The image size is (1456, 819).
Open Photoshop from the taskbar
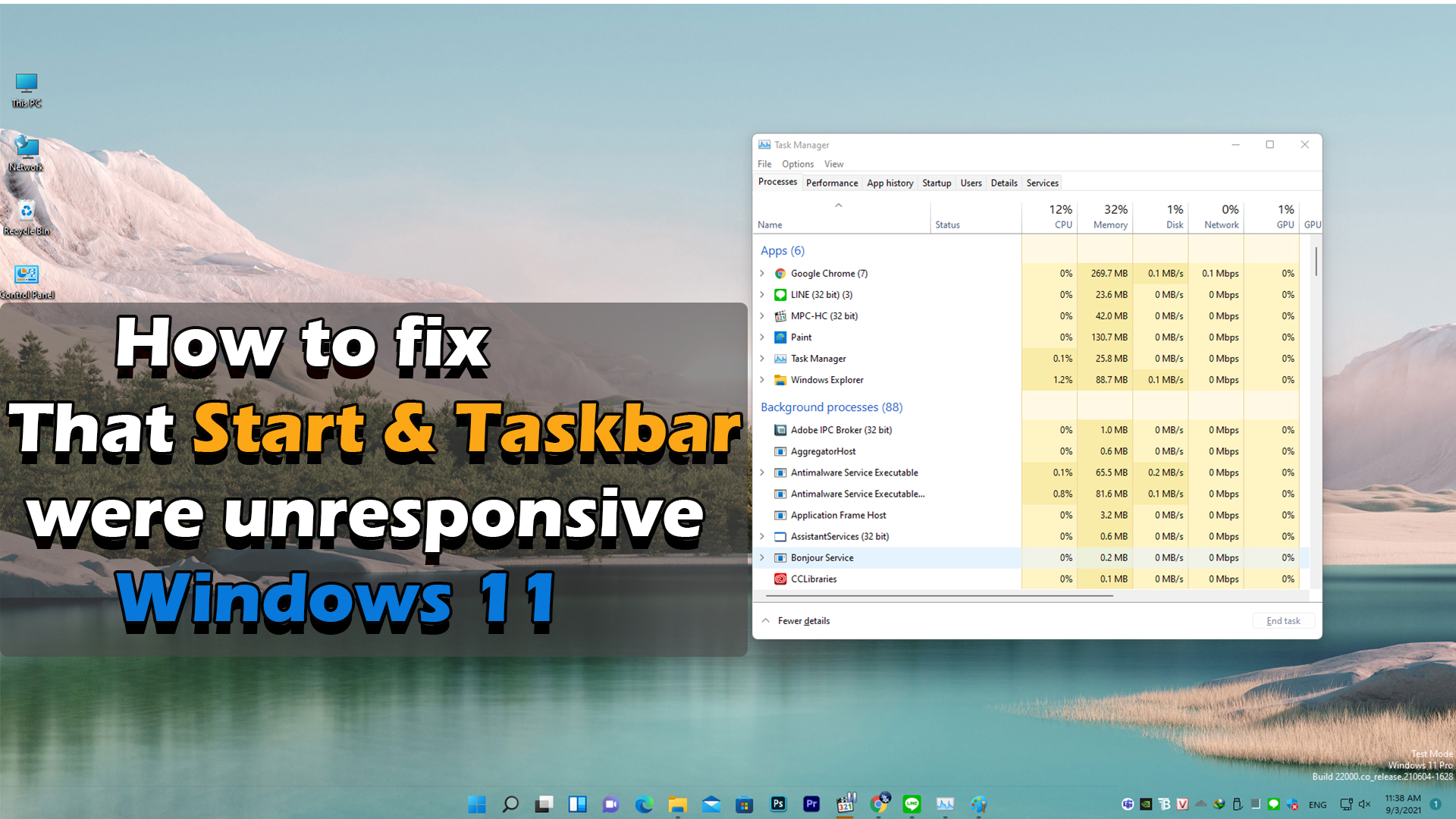pyautogui.click(x=778, y=804)
